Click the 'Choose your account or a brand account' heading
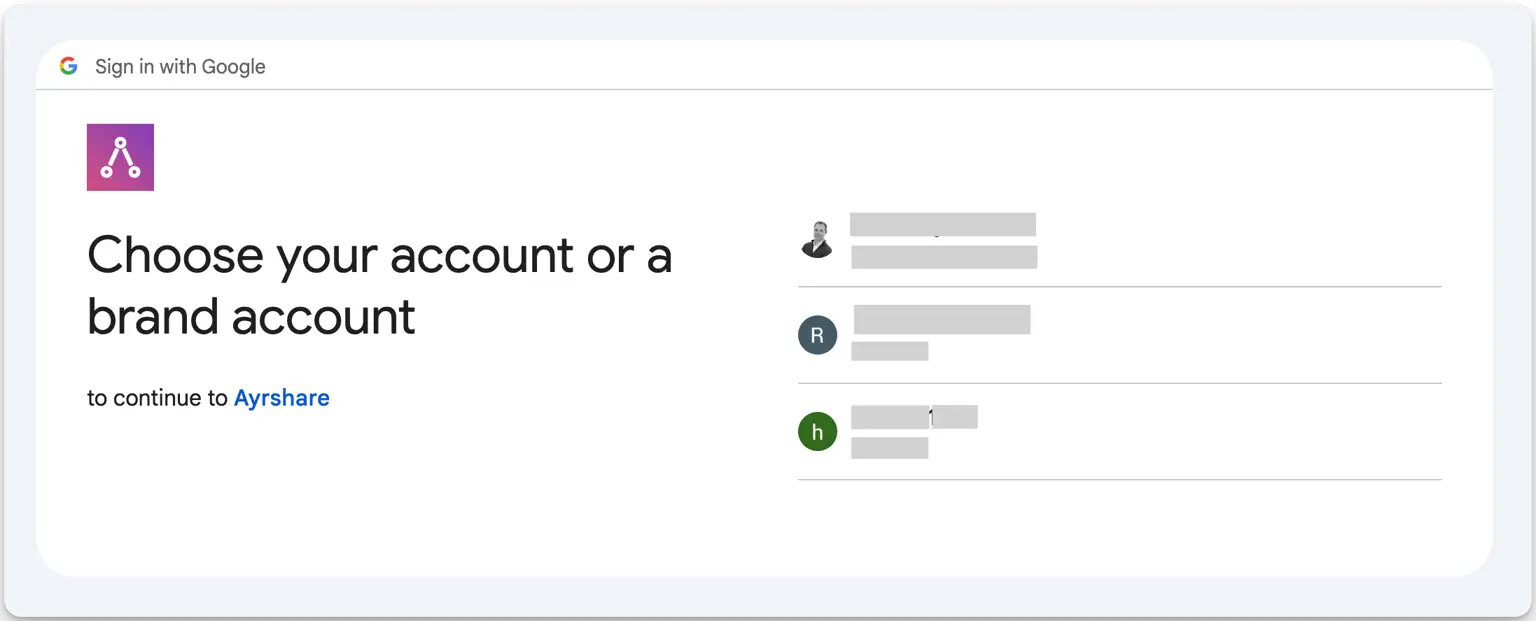Viewport: 1536px width, 621px height. point(378,286)
